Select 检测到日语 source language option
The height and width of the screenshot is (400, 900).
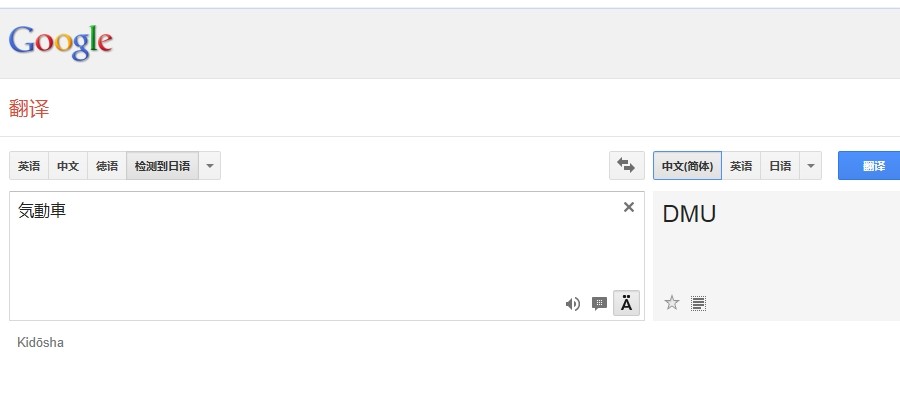162,166
